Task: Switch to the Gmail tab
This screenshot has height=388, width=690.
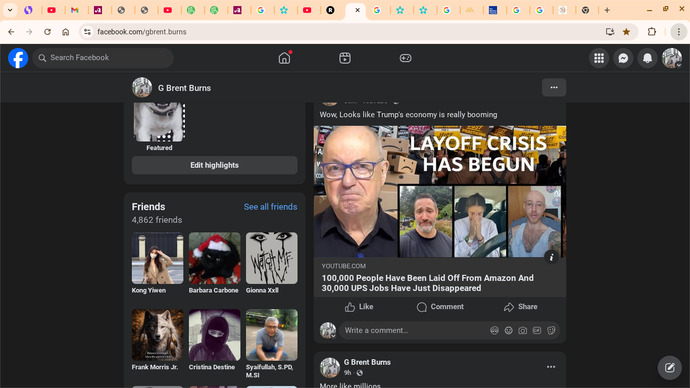Action: pos(75,10)
